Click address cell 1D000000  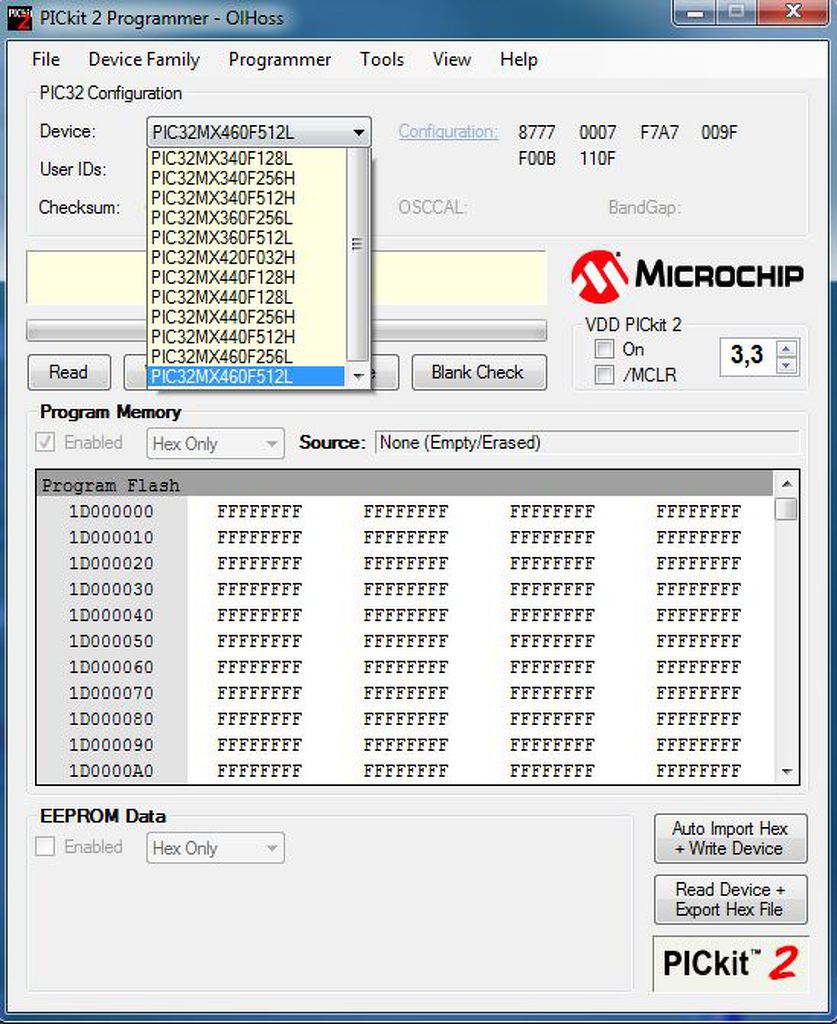pyautogui.click(x=112, y=511)
